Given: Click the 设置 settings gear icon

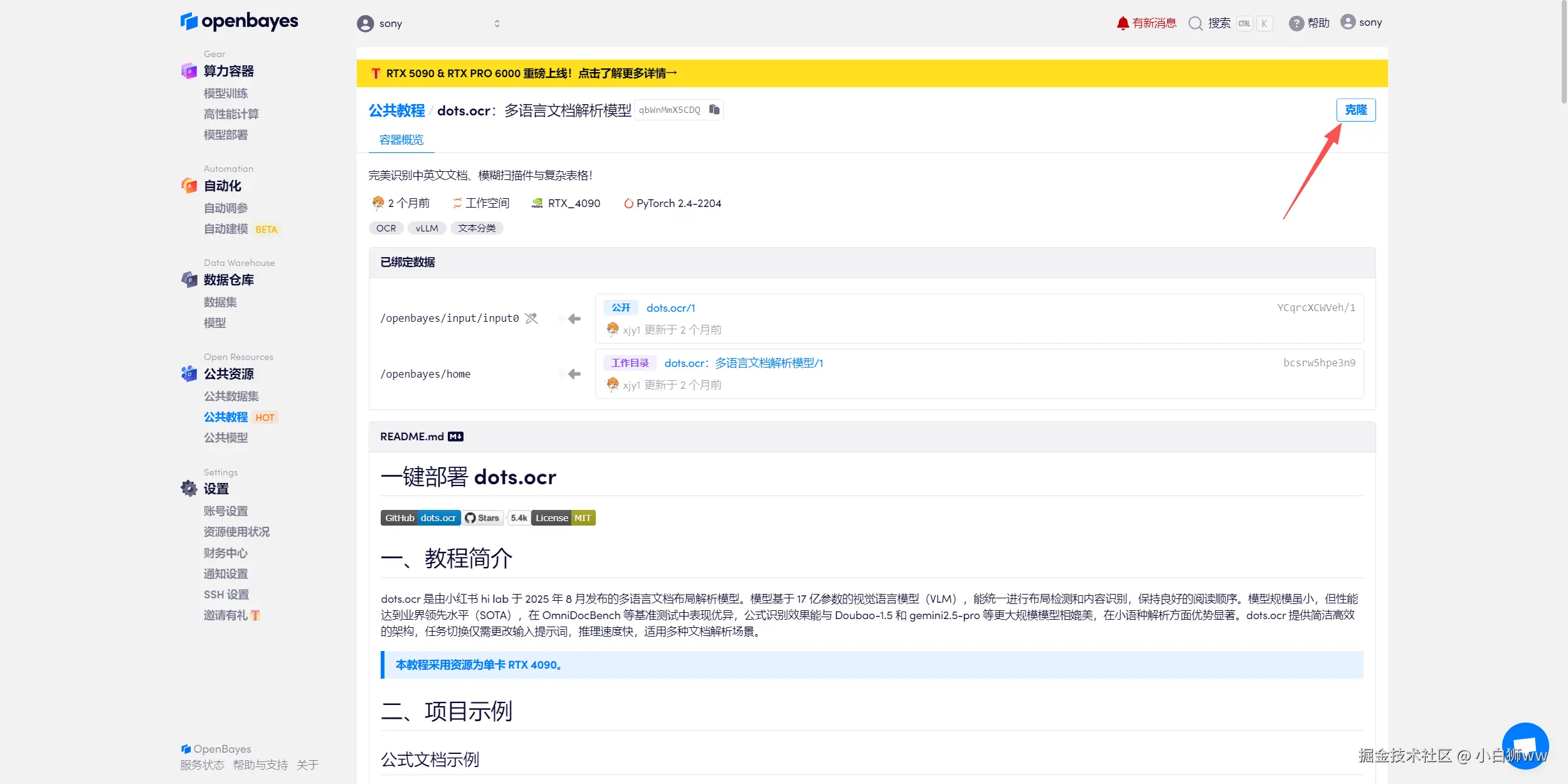Looking at the screenshot, I should 189,488.
